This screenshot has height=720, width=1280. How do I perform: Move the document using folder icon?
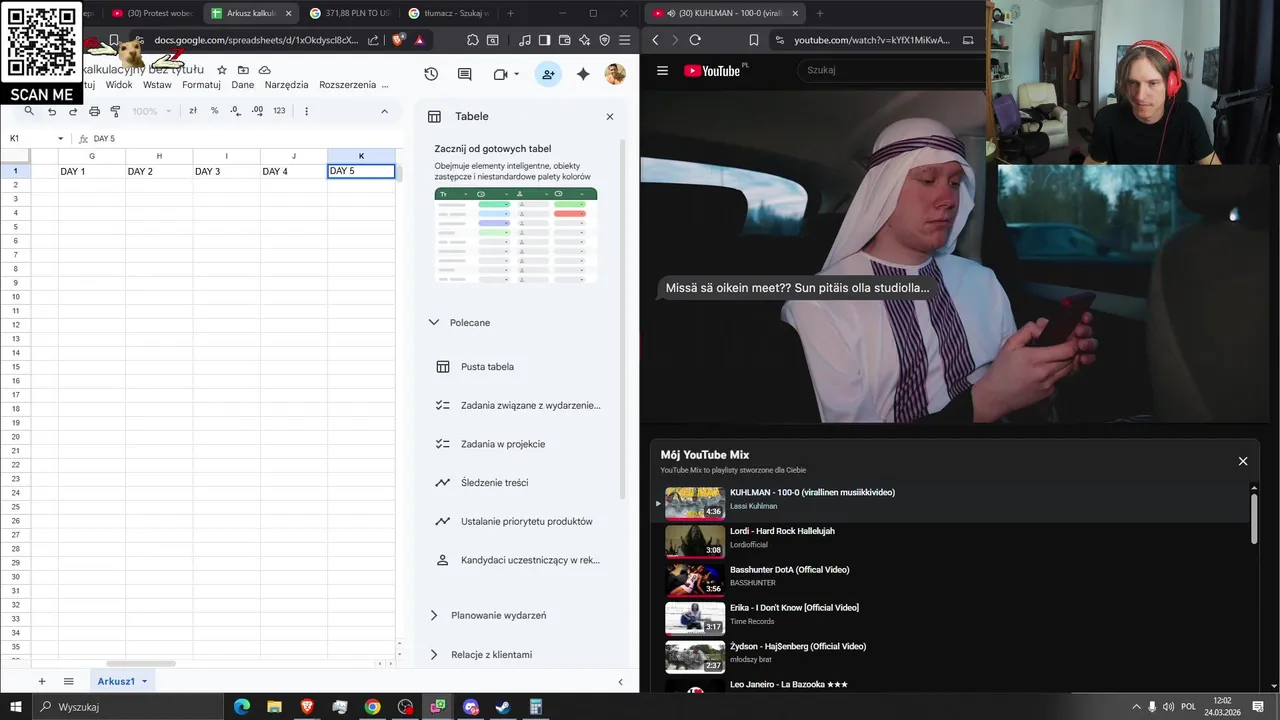(243, 70)
